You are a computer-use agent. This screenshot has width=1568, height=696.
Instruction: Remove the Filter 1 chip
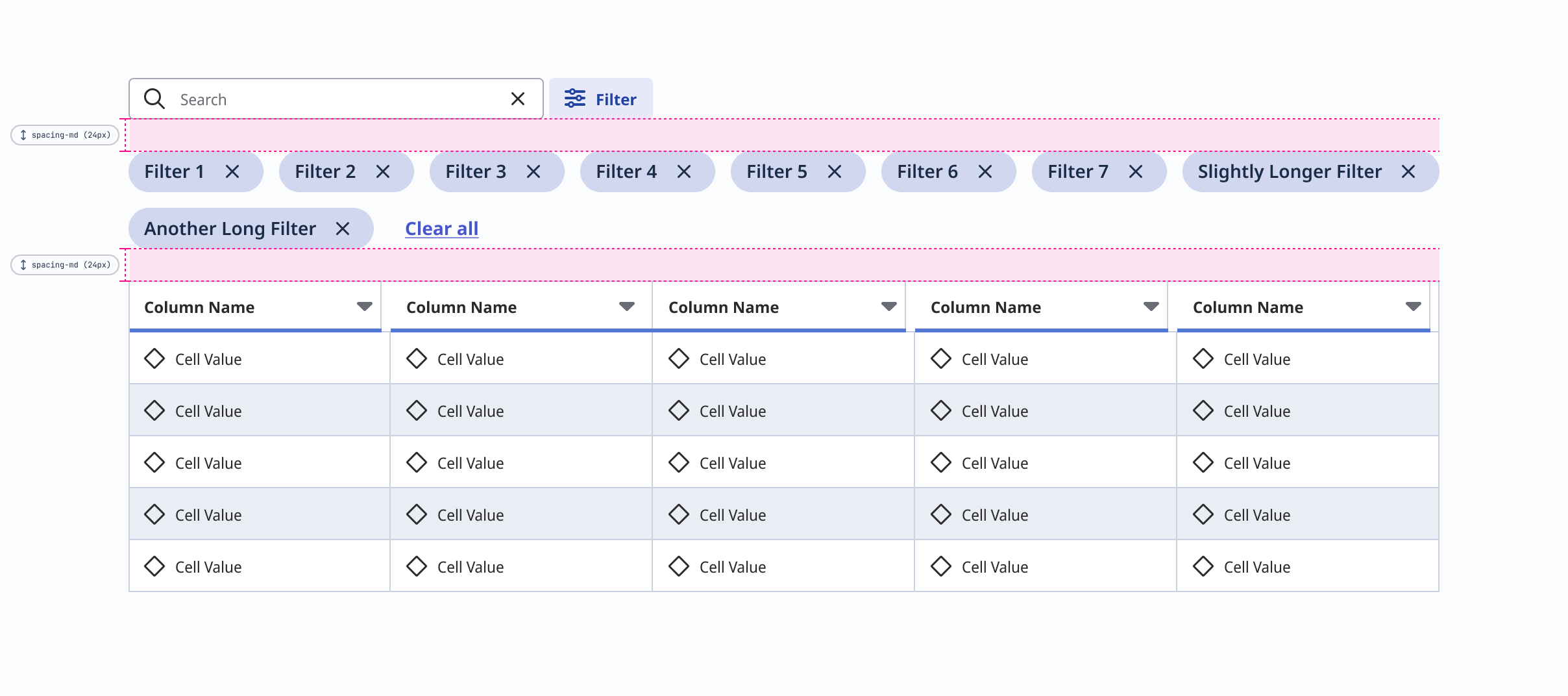point(232,171)
